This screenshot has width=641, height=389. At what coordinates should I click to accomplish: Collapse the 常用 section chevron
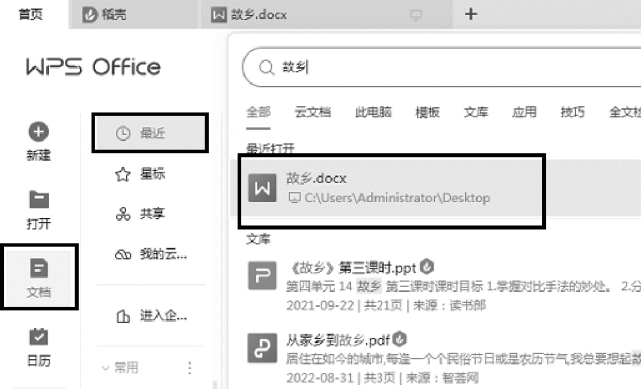(105, 368)
